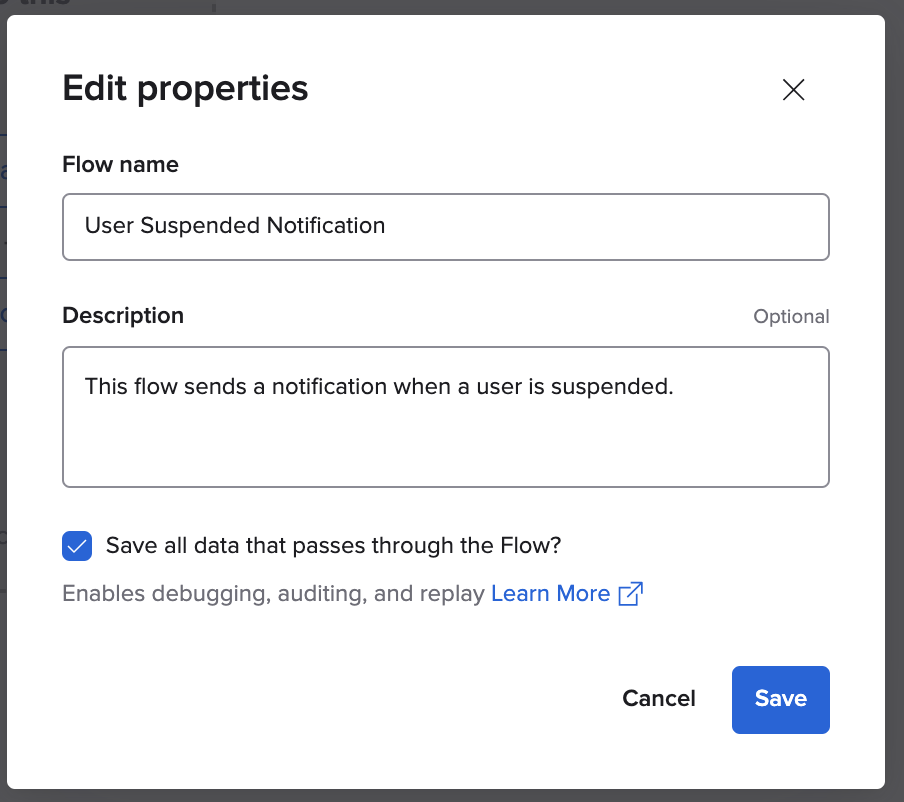Click the Description field label

[123, 316]
